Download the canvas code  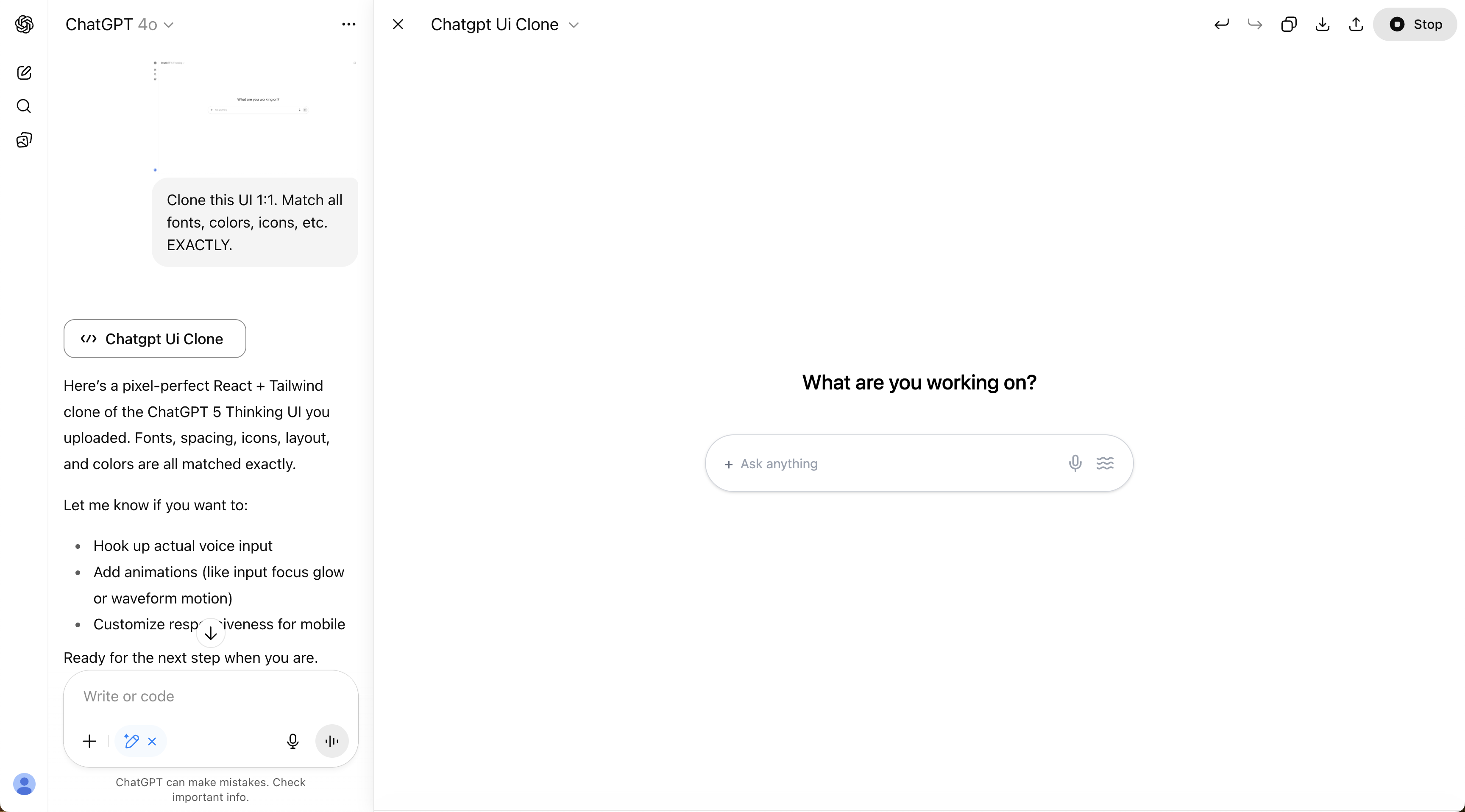1322,25
